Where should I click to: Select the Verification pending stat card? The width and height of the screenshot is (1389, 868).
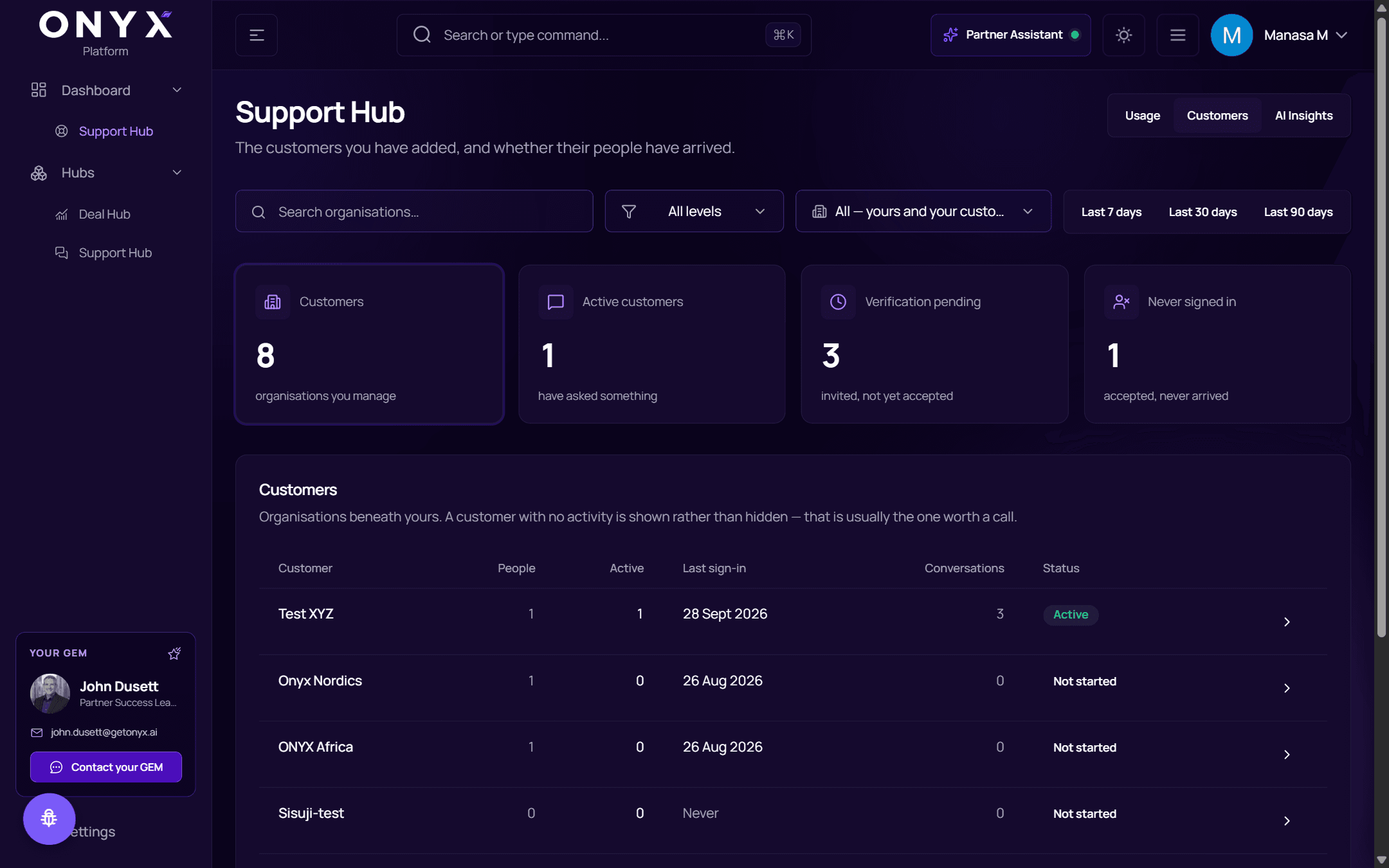point(934,345)
